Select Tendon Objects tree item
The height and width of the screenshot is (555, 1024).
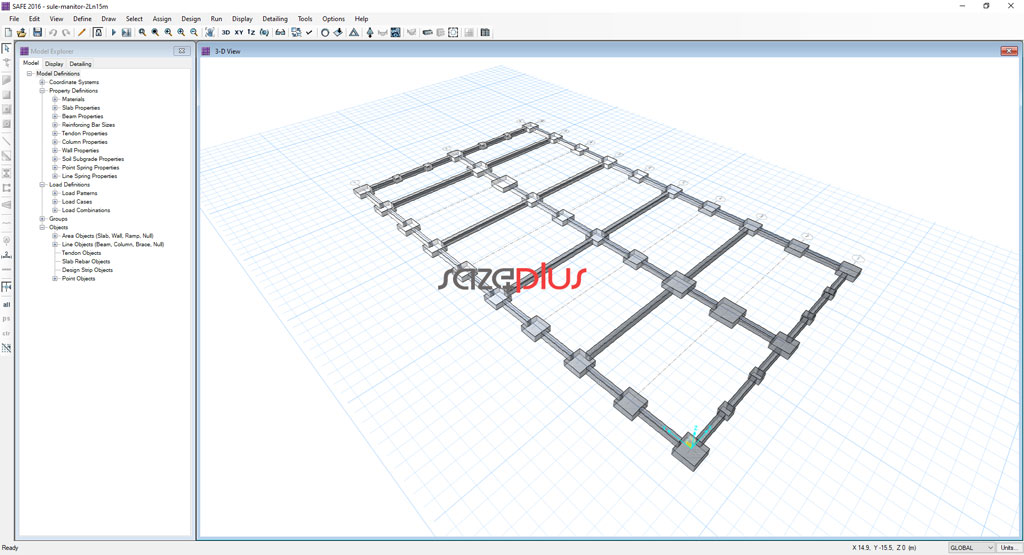[82, 253]
